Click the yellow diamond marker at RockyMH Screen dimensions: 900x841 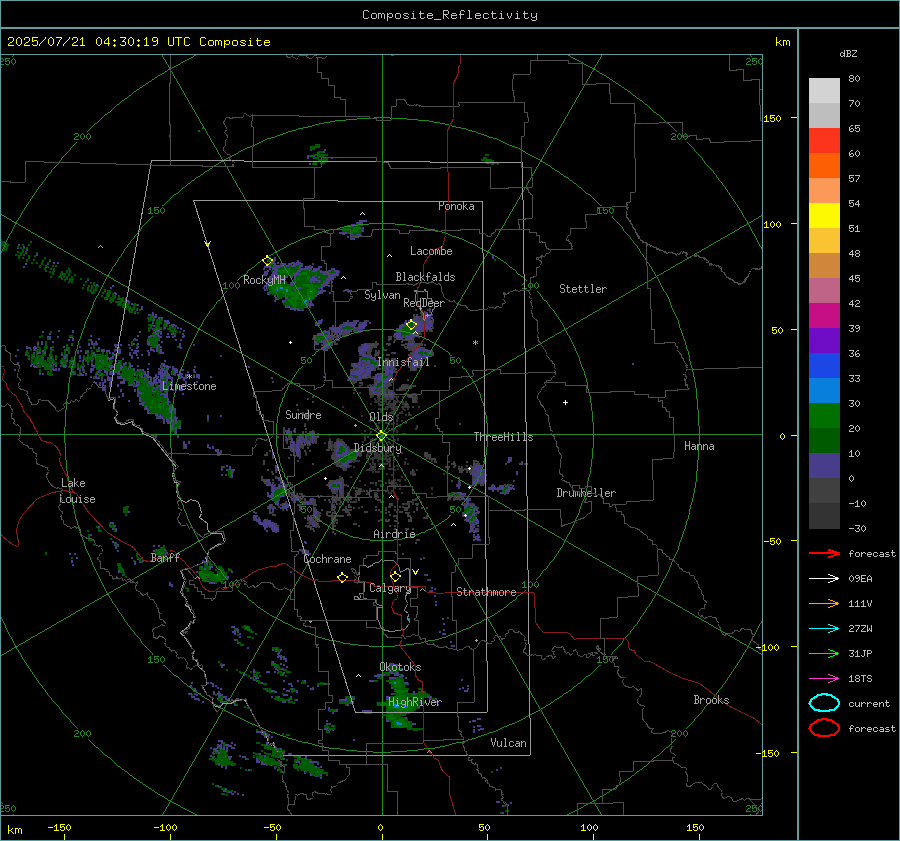pos(267,261)
